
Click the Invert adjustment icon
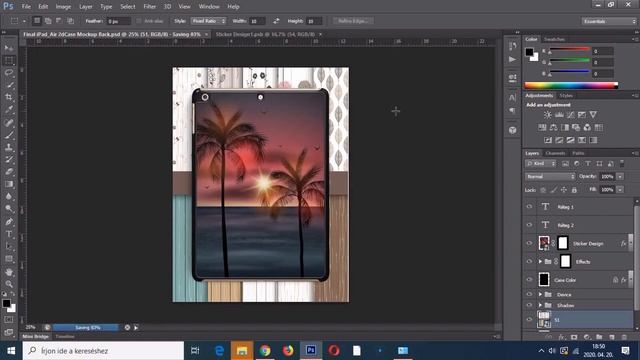(x=548, y=140)
